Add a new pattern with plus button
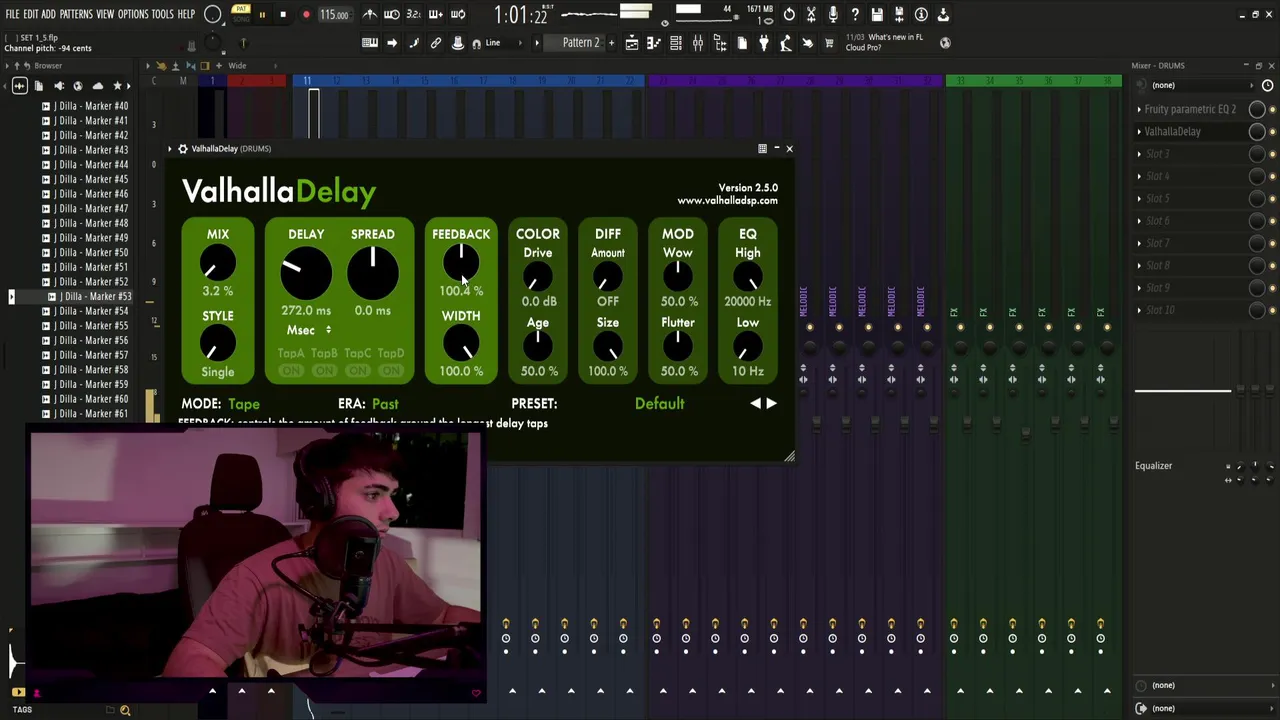 611,43
